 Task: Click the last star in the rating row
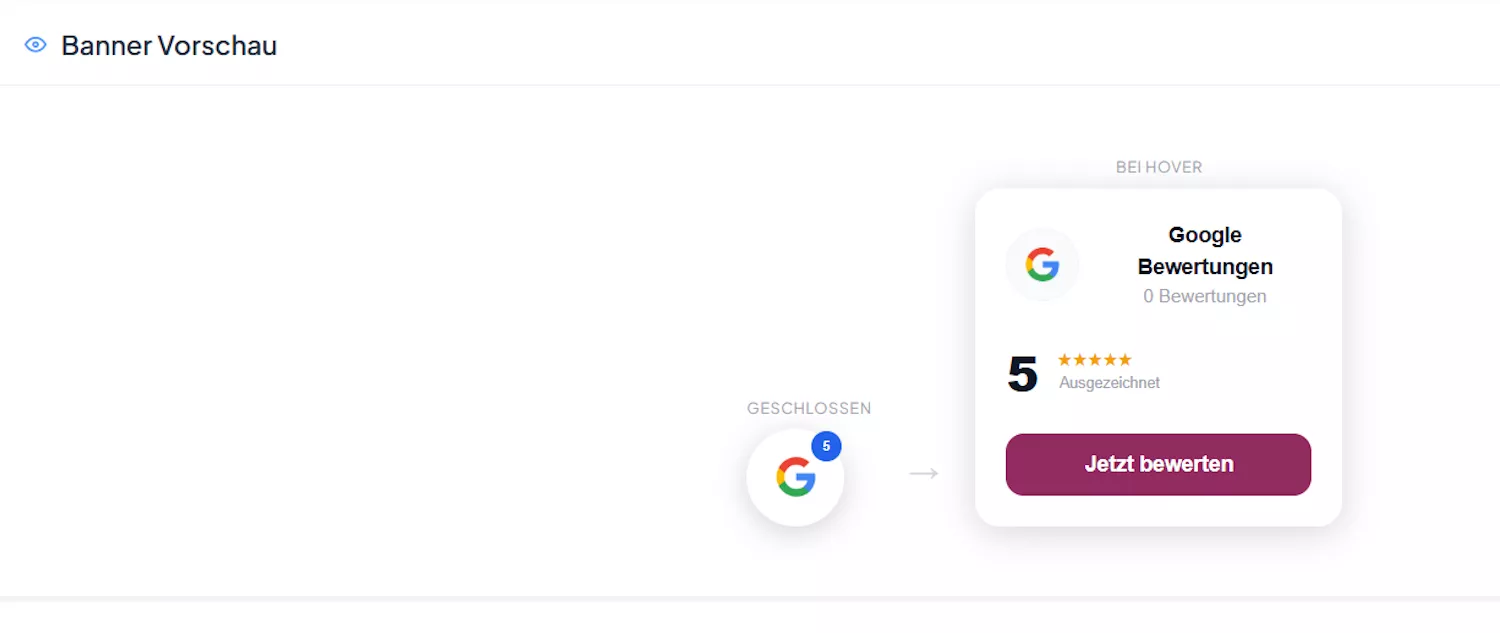coord(1127,359)
